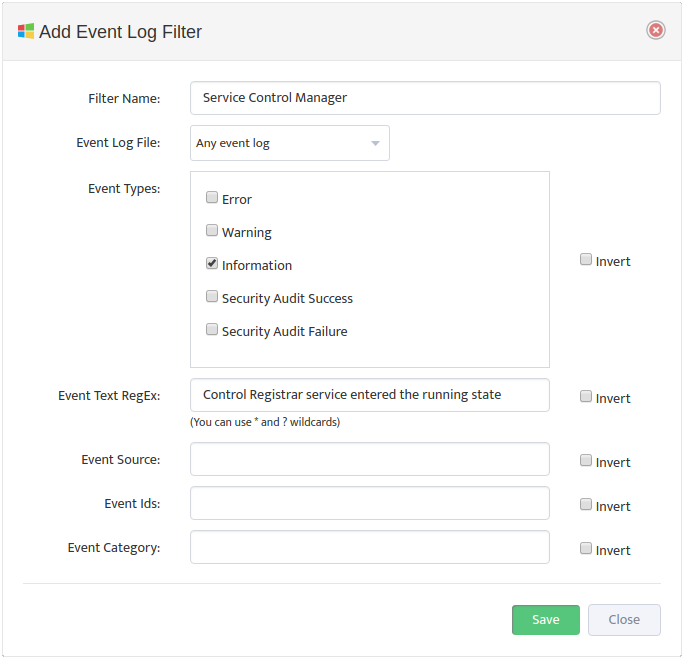Screen dimensions: 685x660
Task: Close dialog with the red X icon
Action: tap(655, 30)
